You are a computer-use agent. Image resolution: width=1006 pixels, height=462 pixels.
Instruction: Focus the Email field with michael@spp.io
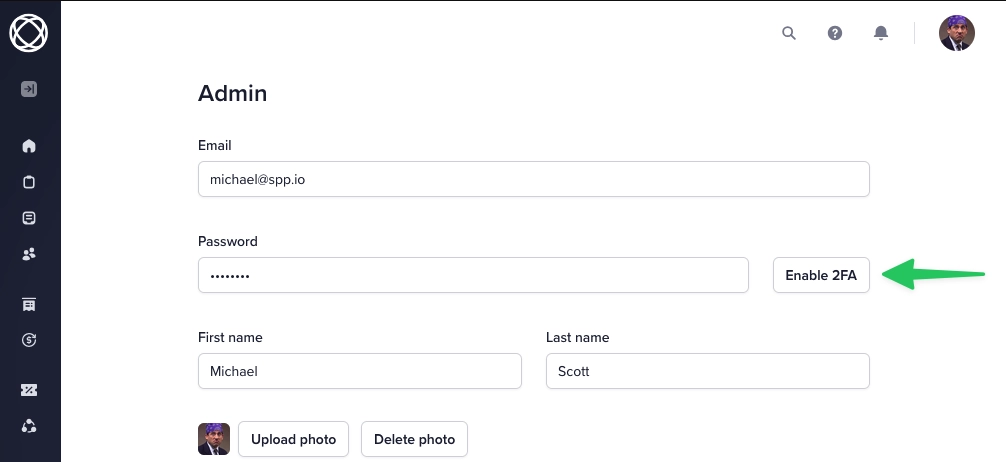tap(534, 179)
